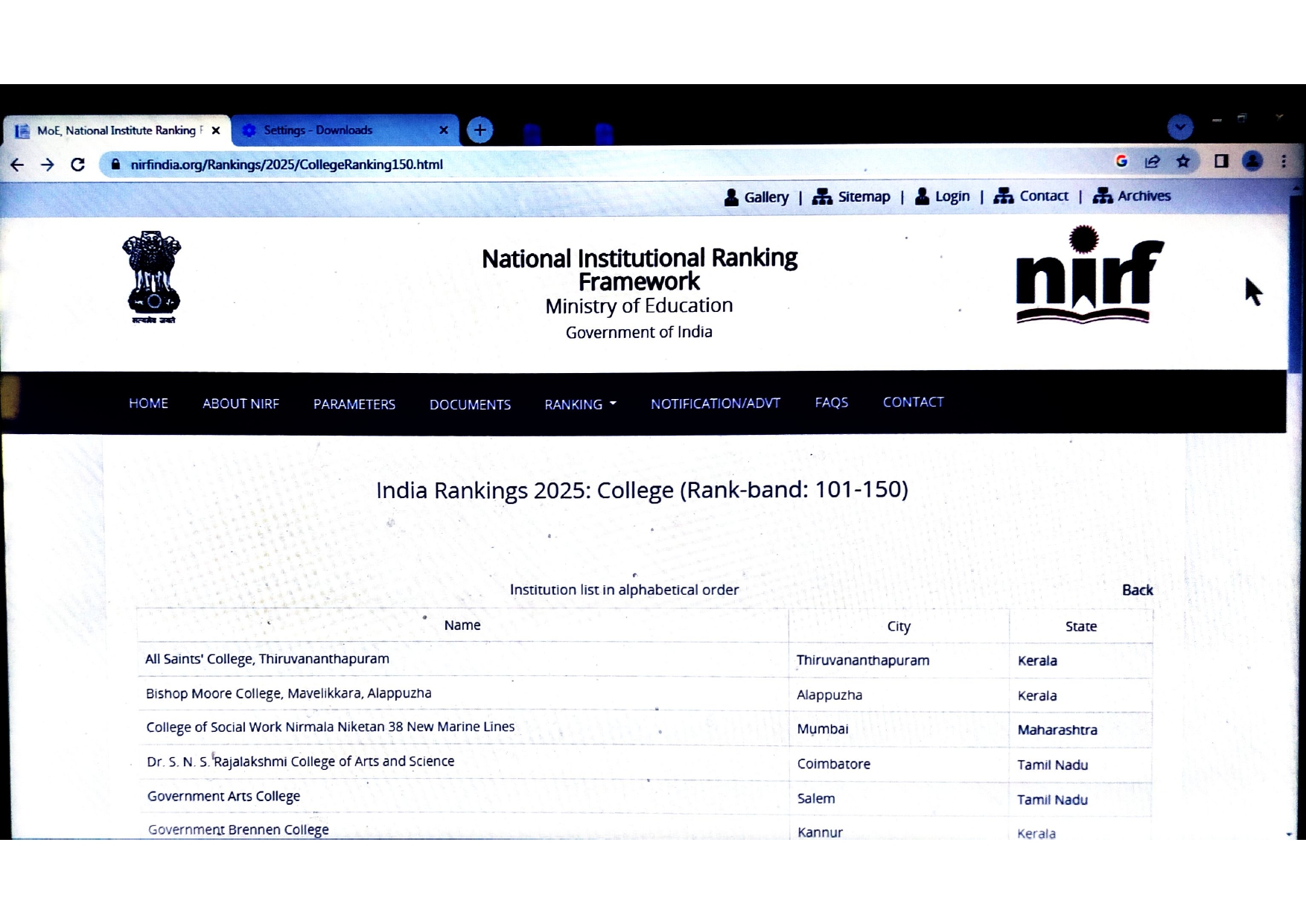Click the Indian national emblem logo
This screenshot has height=924, width=1306.
point(153,277)
